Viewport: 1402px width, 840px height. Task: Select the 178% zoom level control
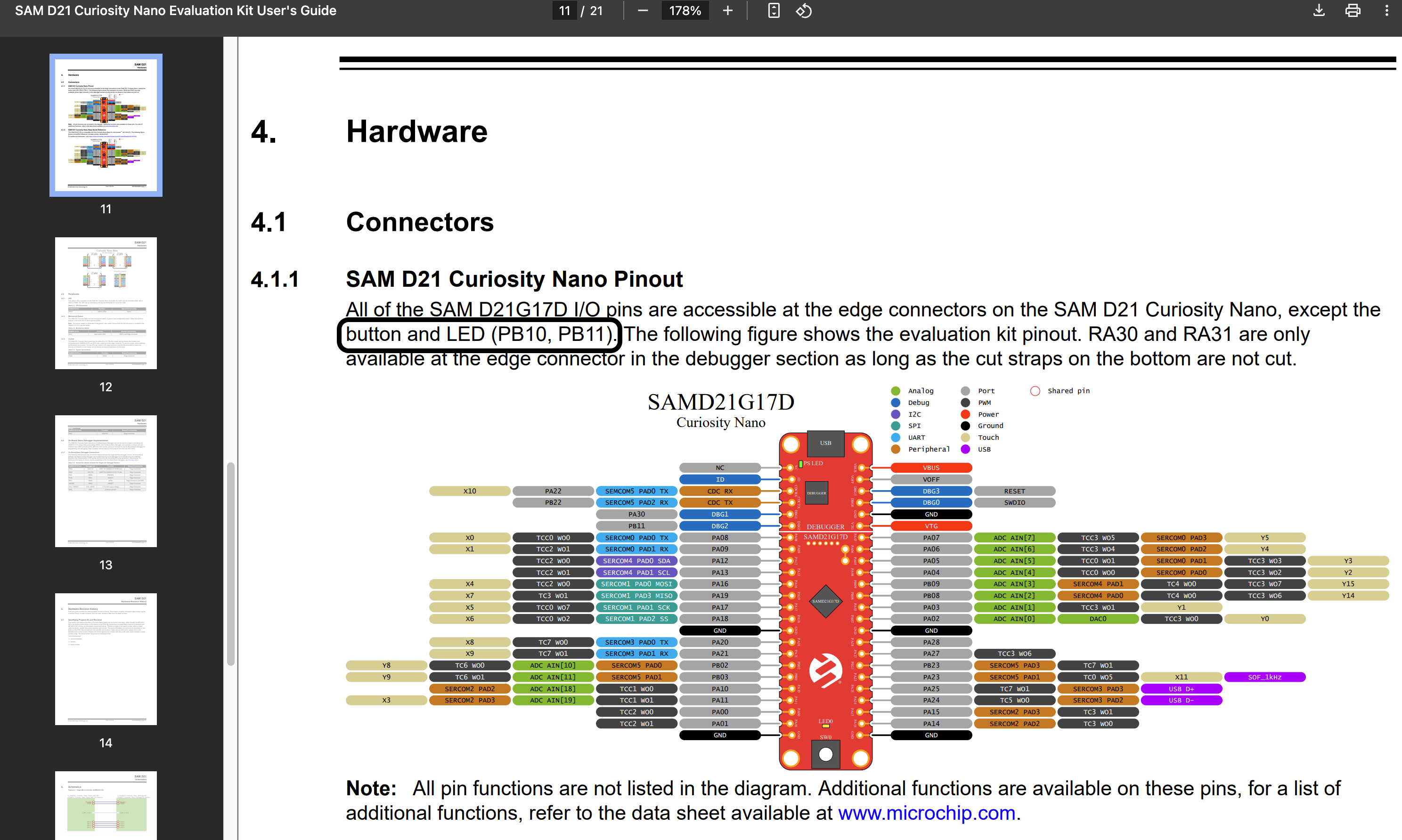click(685, 10)
